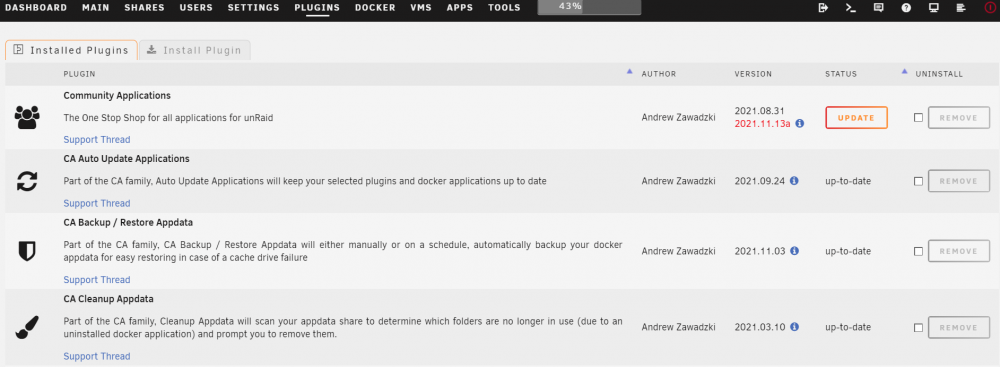
Task: Open the Tools menu
Action: point(504,8)
